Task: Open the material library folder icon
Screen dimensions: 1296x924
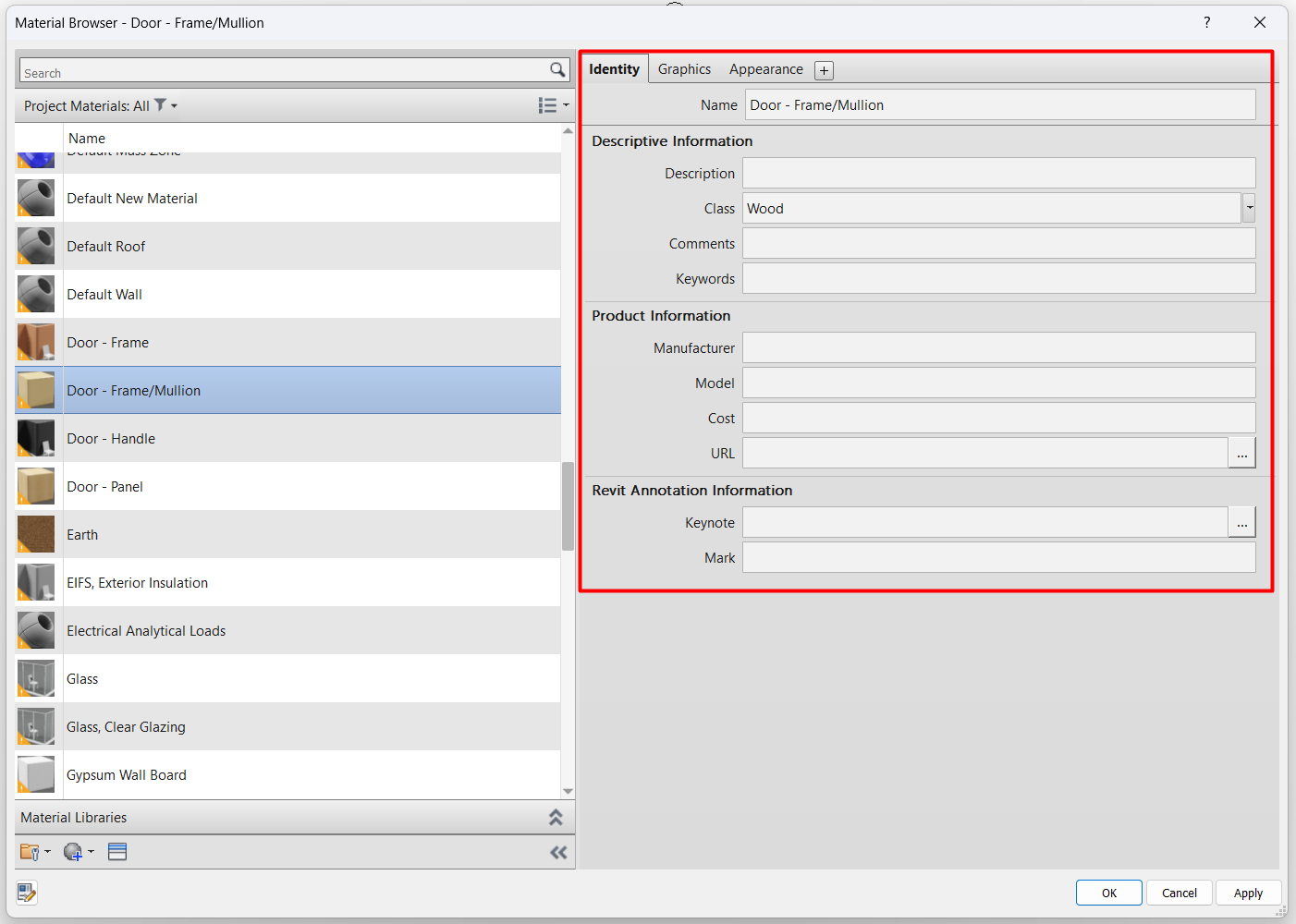Action: coord(30,852)
